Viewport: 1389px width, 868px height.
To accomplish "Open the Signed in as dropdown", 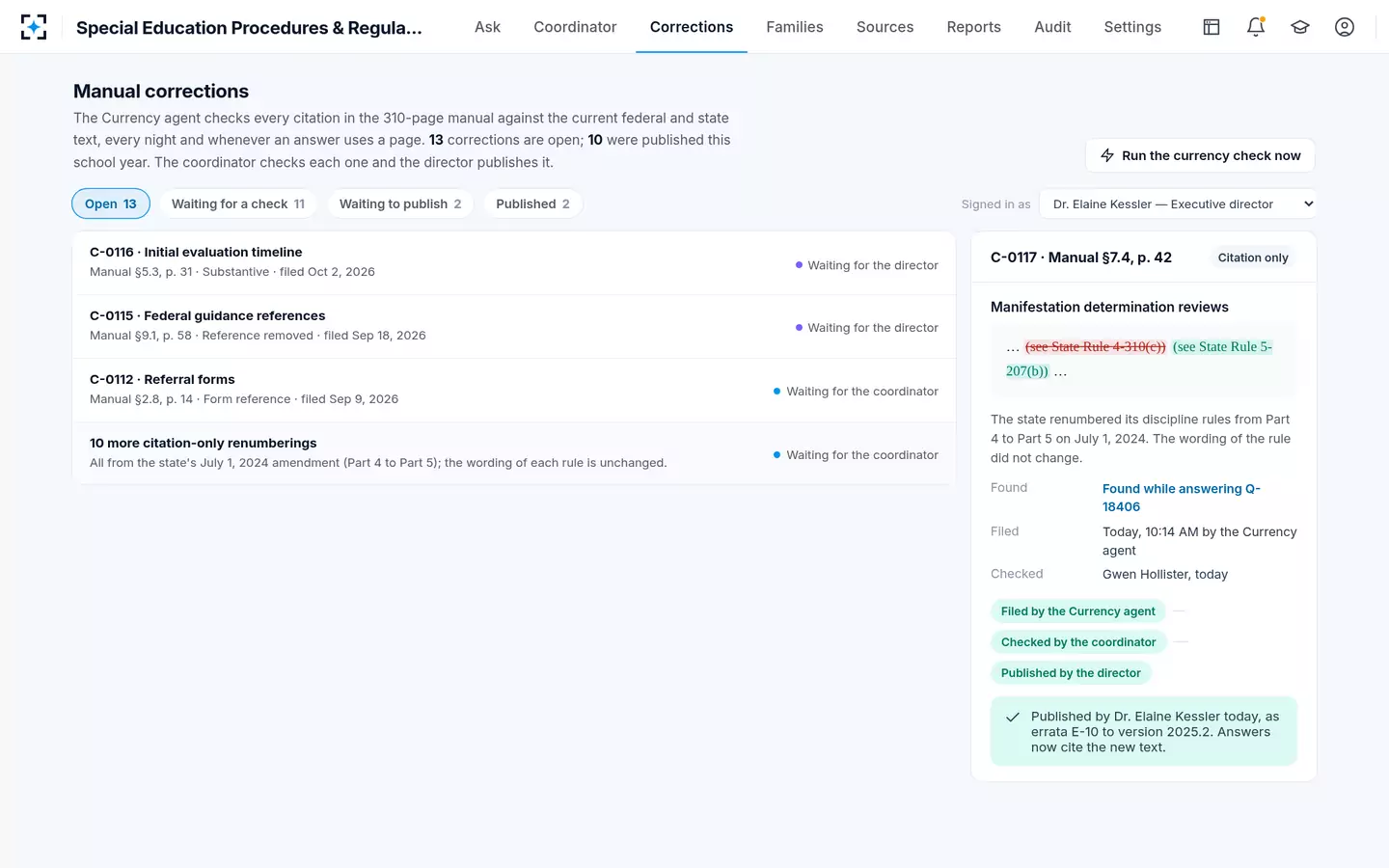I will (x=1178, y=203).
